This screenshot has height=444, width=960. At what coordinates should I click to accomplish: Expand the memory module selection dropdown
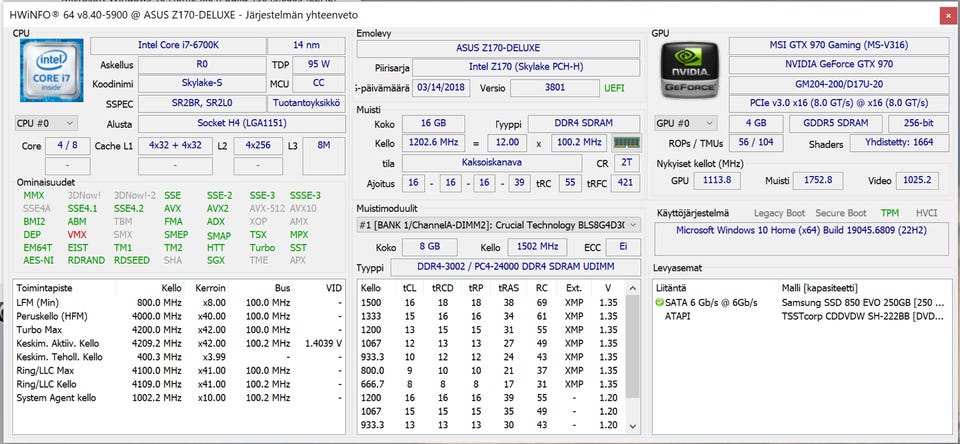pyautogui.click(x=498, y=225)
